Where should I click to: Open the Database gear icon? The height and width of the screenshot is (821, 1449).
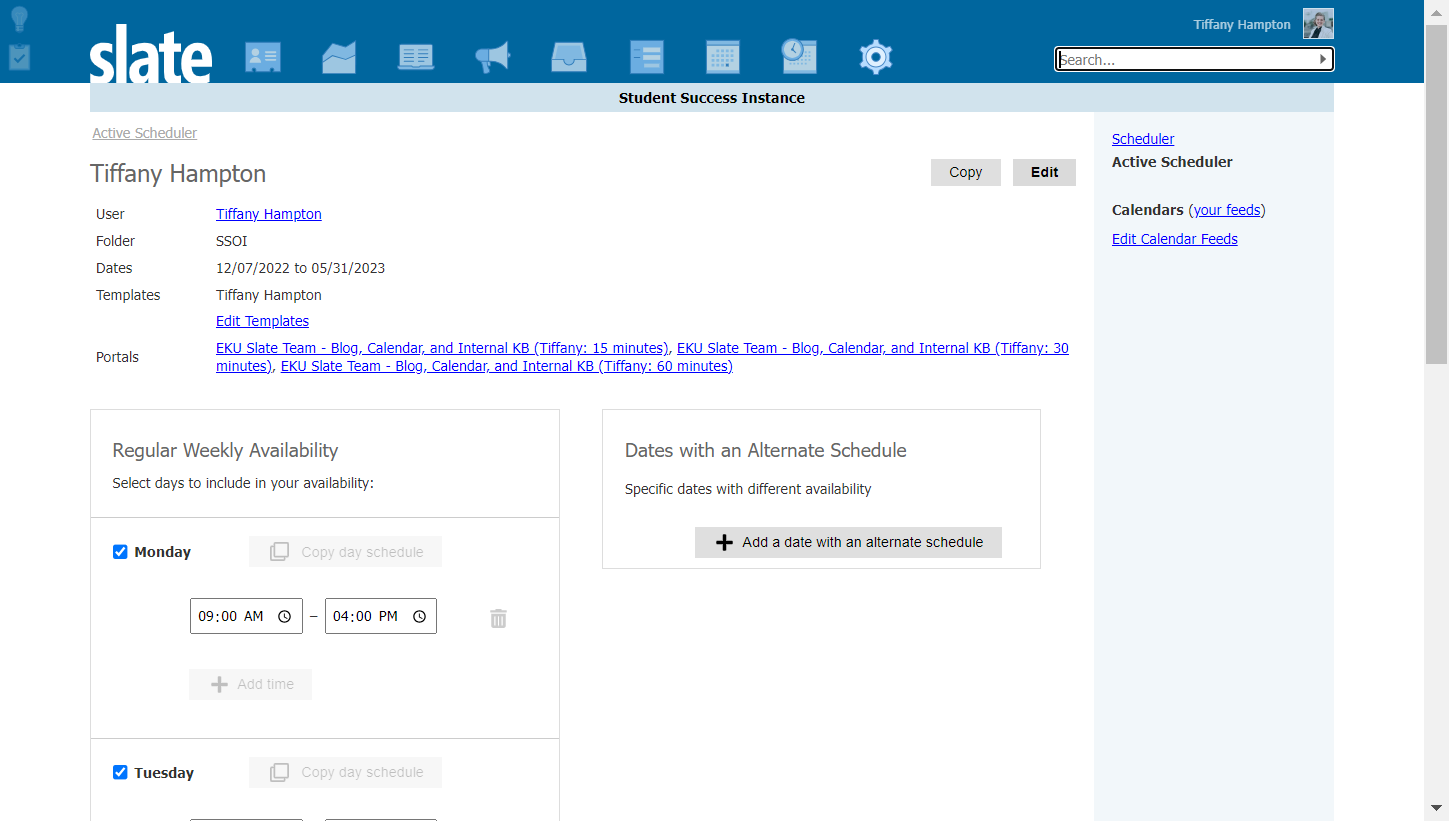[876, 57]
